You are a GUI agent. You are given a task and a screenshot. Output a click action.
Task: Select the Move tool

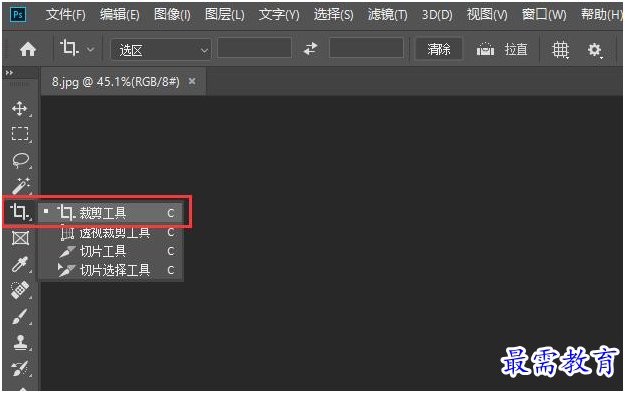click(x=20, y=108)
